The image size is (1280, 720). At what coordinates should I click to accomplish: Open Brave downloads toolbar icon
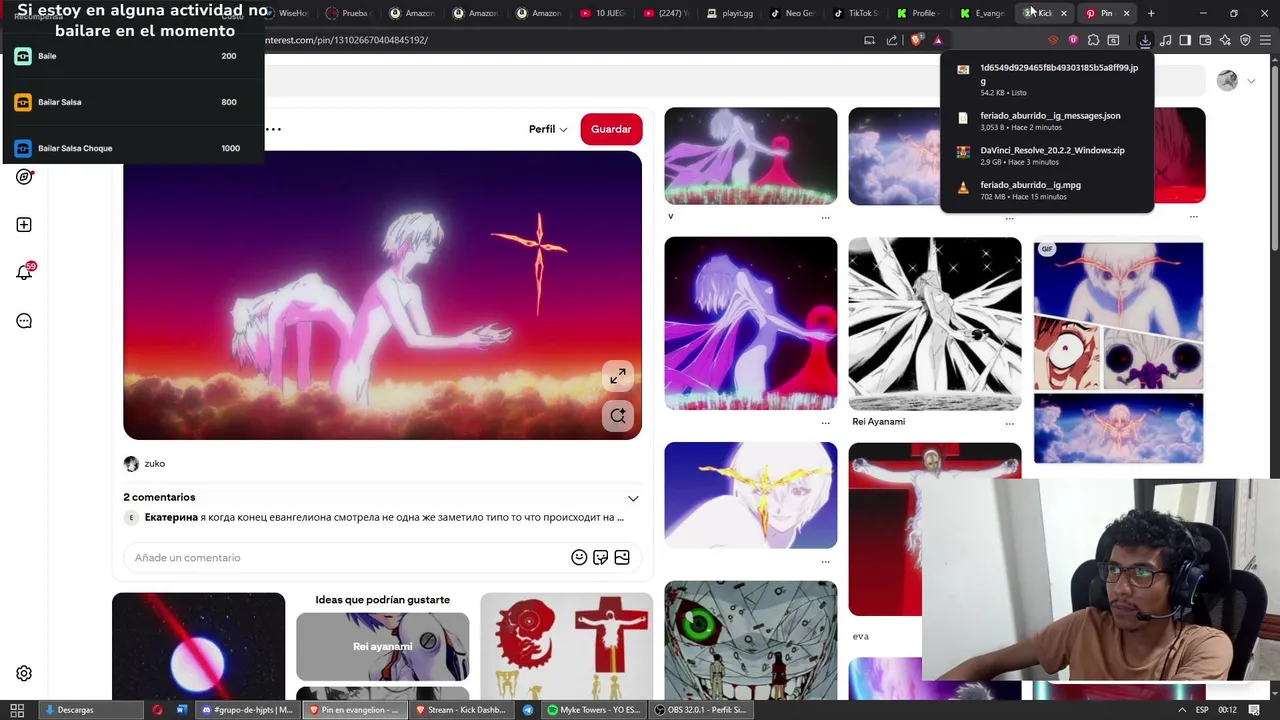[x=1145, y=40]
